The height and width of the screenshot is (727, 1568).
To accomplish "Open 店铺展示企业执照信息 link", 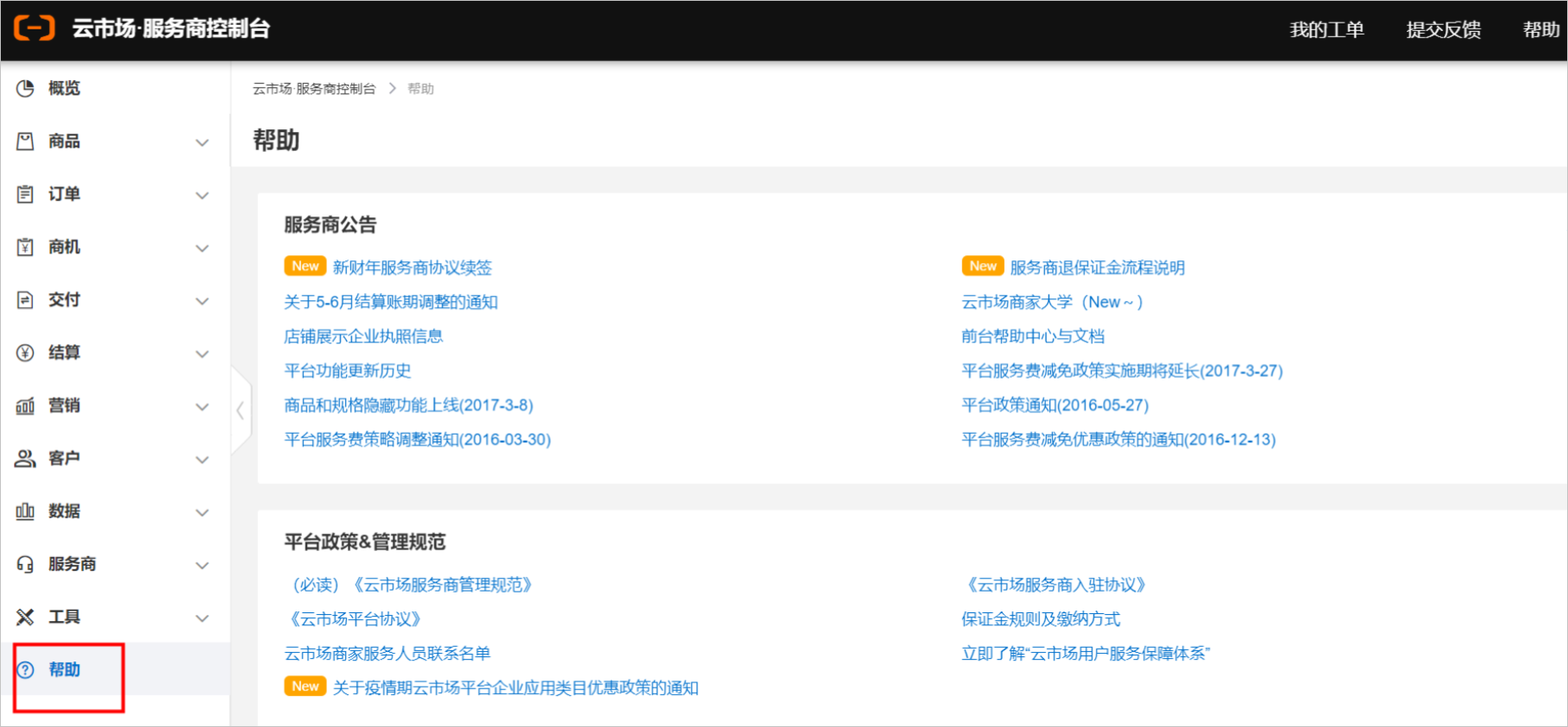I will (363, 336).
